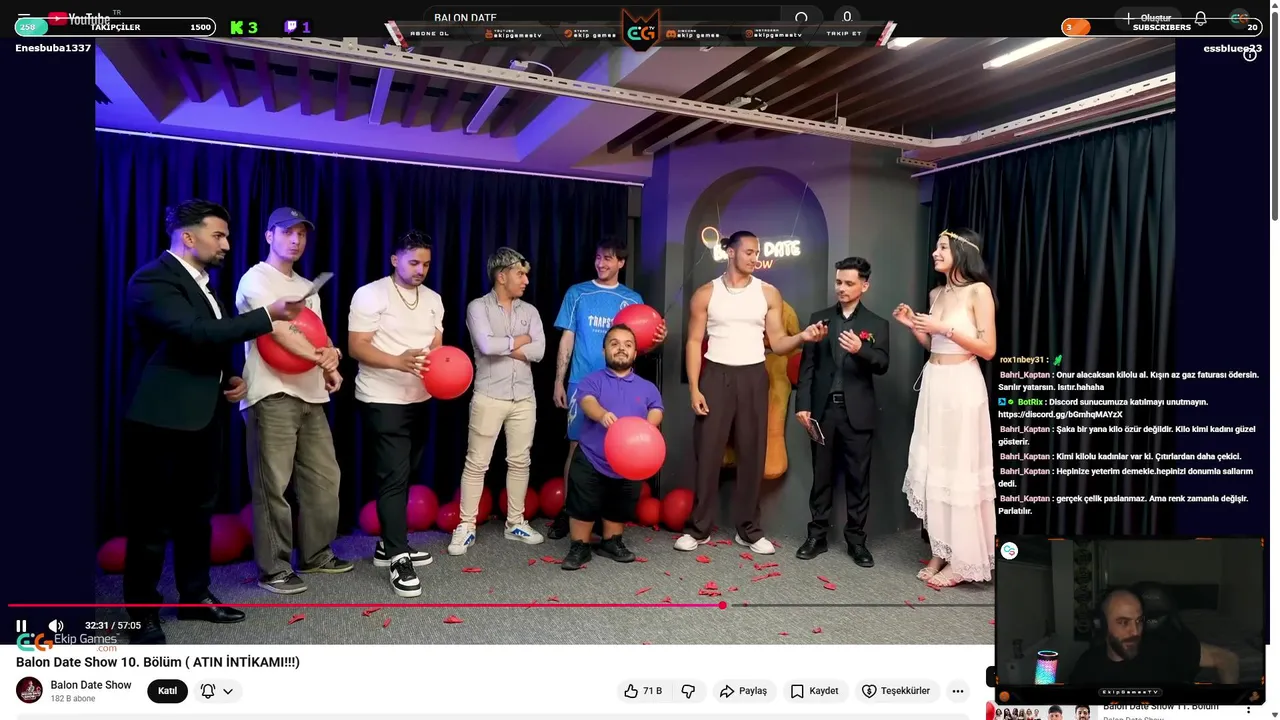Click the magnifier search button

pos(801,18)
